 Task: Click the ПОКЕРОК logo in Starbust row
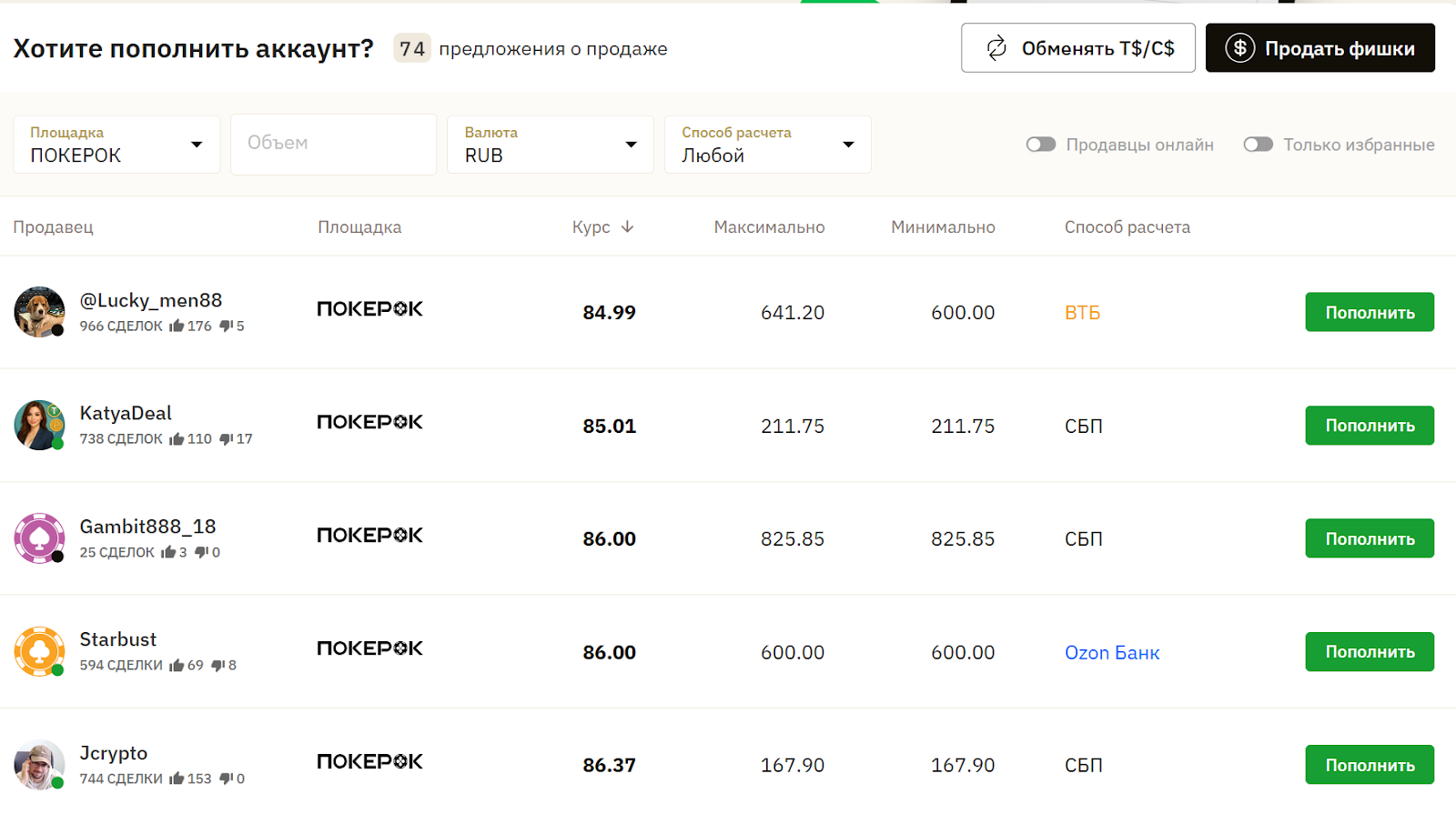coord(369,648)
